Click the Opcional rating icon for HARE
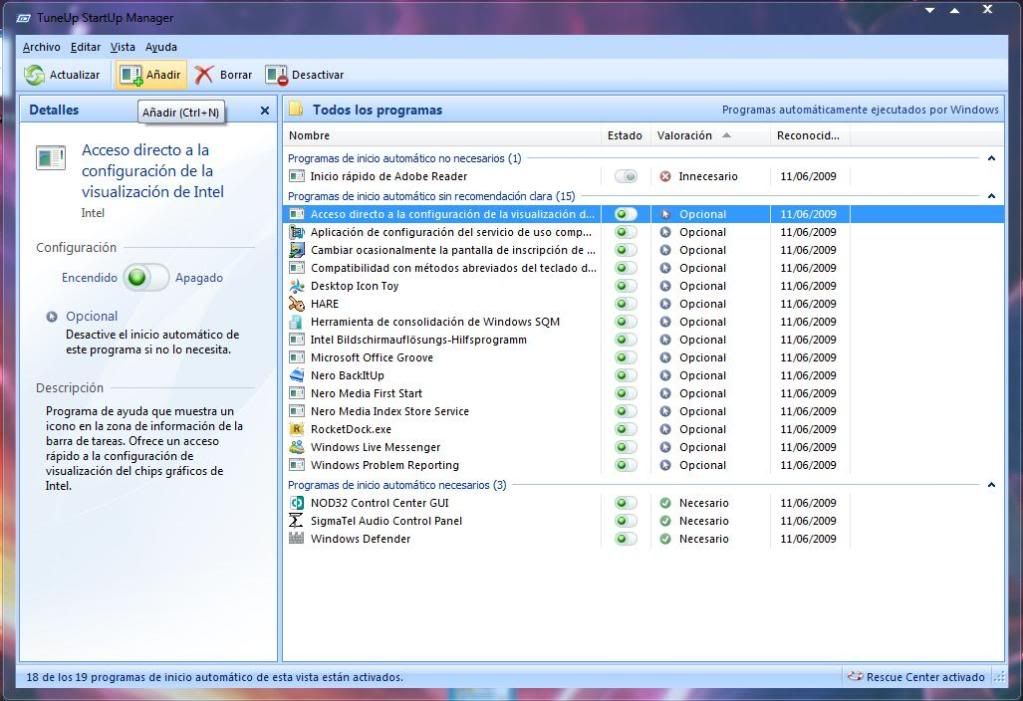Viewport: 1023px width, 701px height. click(x=665, y=304)
